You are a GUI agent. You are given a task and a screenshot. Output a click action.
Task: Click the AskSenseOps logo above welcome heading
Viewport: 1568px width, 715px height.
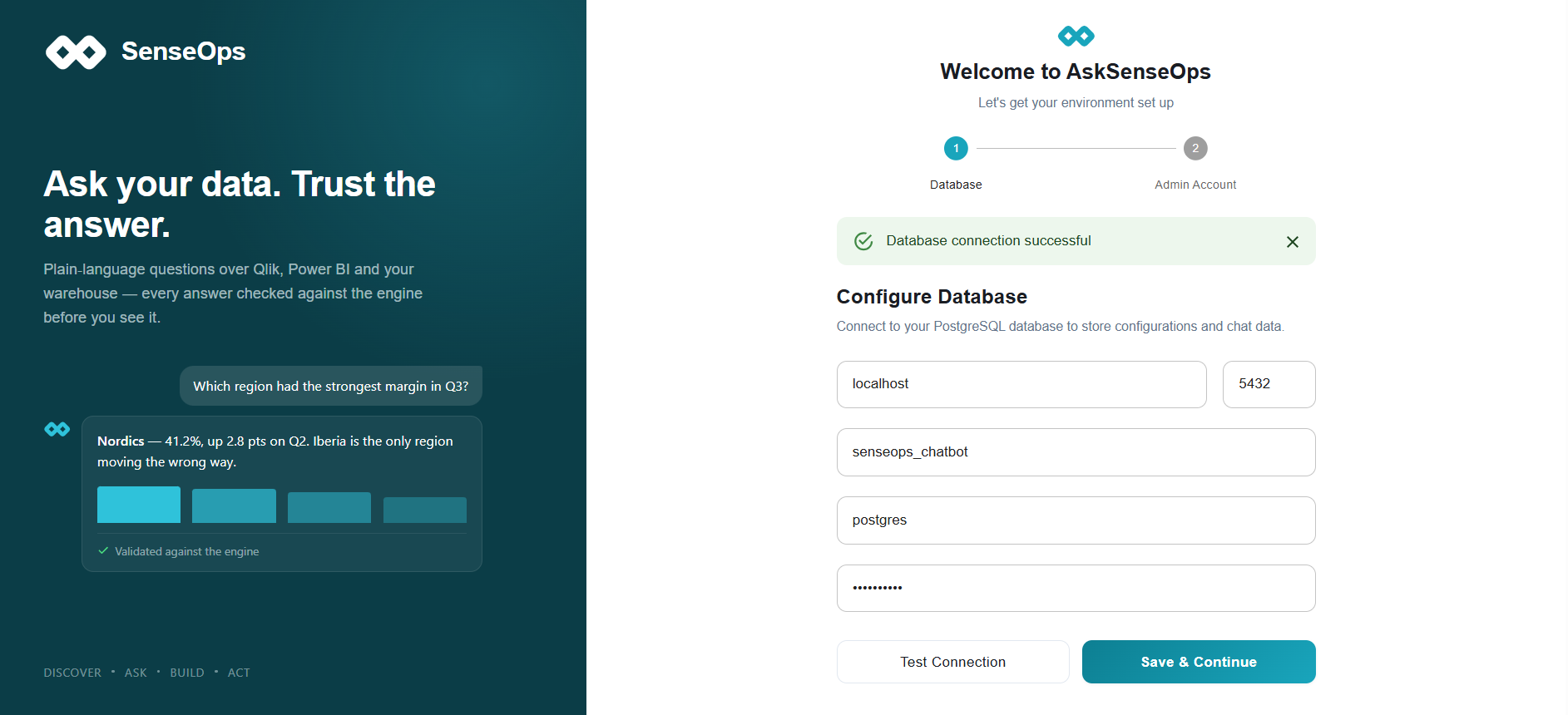pyautogui.click(x=1076, y=36)
